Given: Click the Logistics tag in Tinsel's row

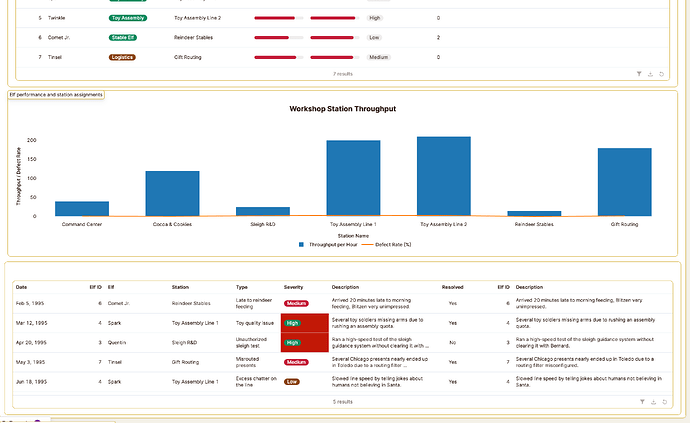Looking at the screenshot, I should pos(121,57).
